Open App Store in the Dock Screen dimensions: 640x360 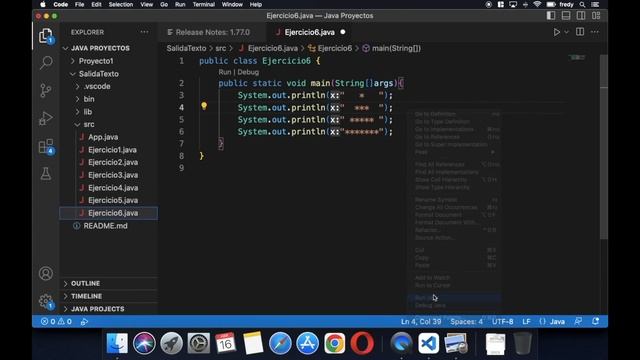[x=307, y=343]
